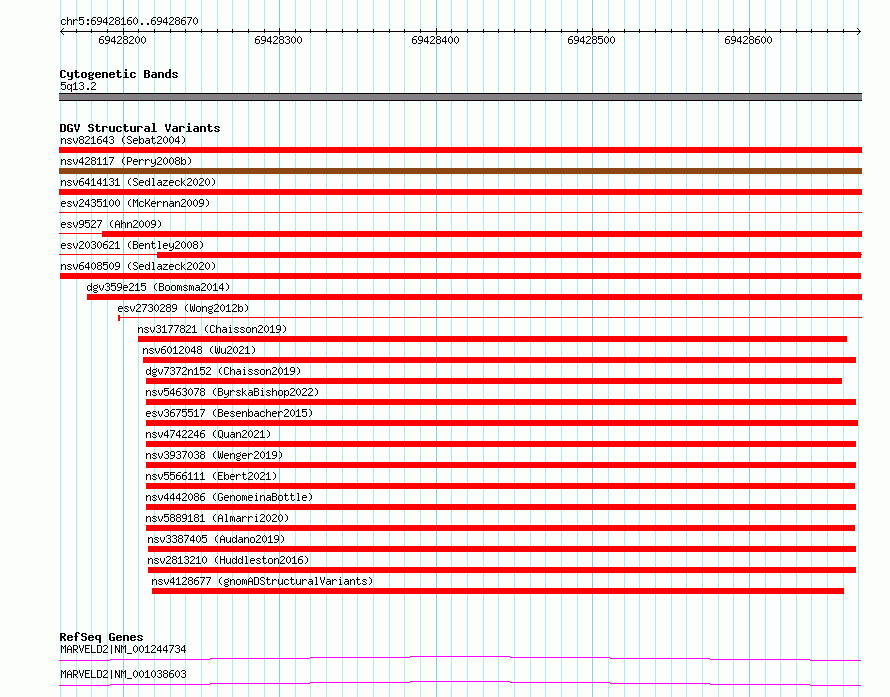Viewport: 890px width, 697px height.
Task: Open variant nsv3177821 (Chaisson2019)
Action: (x=212, y=329)
